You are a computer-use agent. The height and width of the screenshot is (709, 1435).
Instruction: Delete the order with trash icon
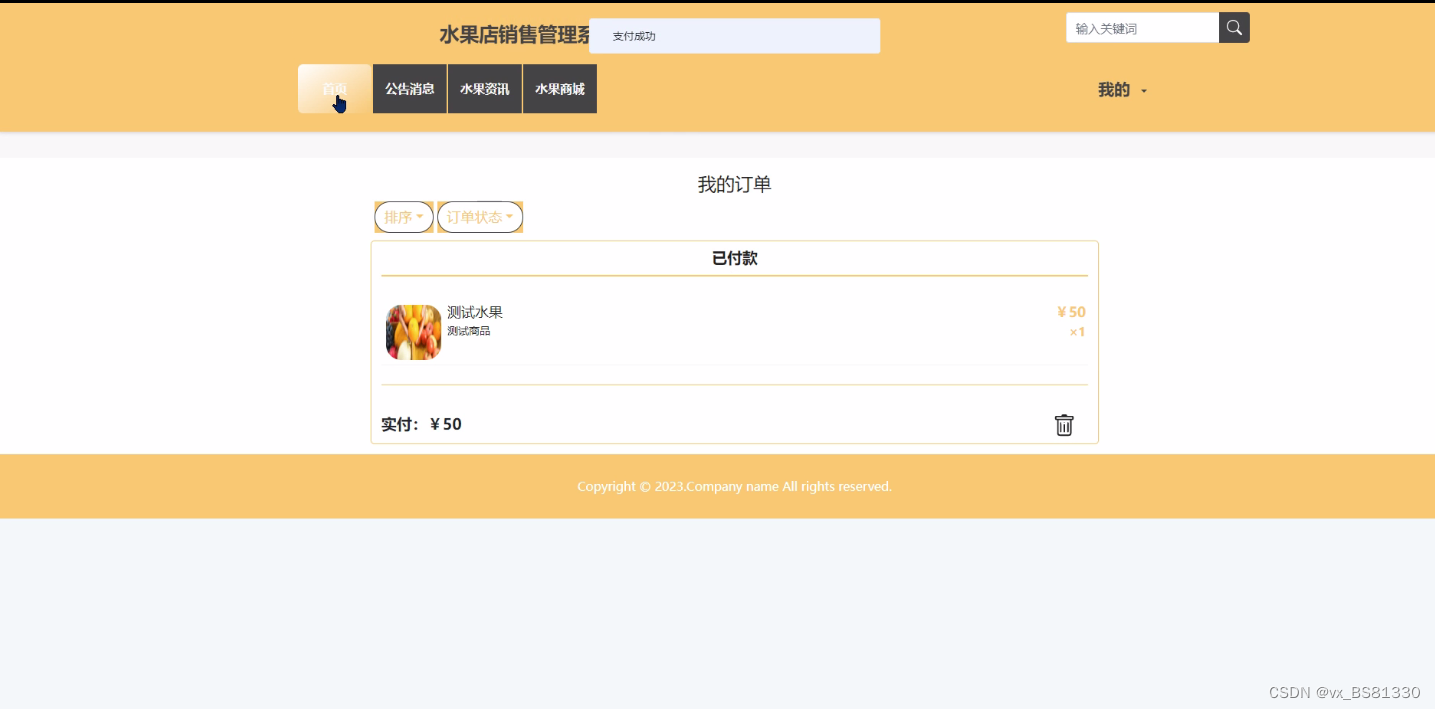coord(1064,425)
